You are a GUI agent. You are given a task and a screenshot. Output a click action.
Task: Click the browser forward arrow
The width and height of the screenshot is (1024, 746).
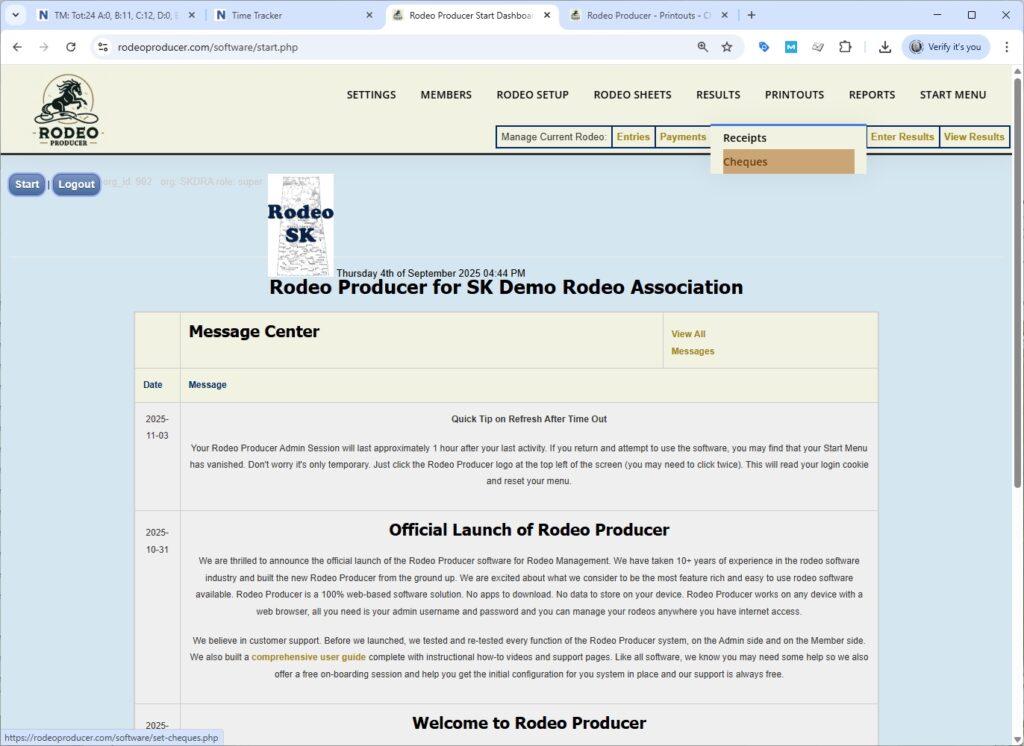tap(44, 47)
